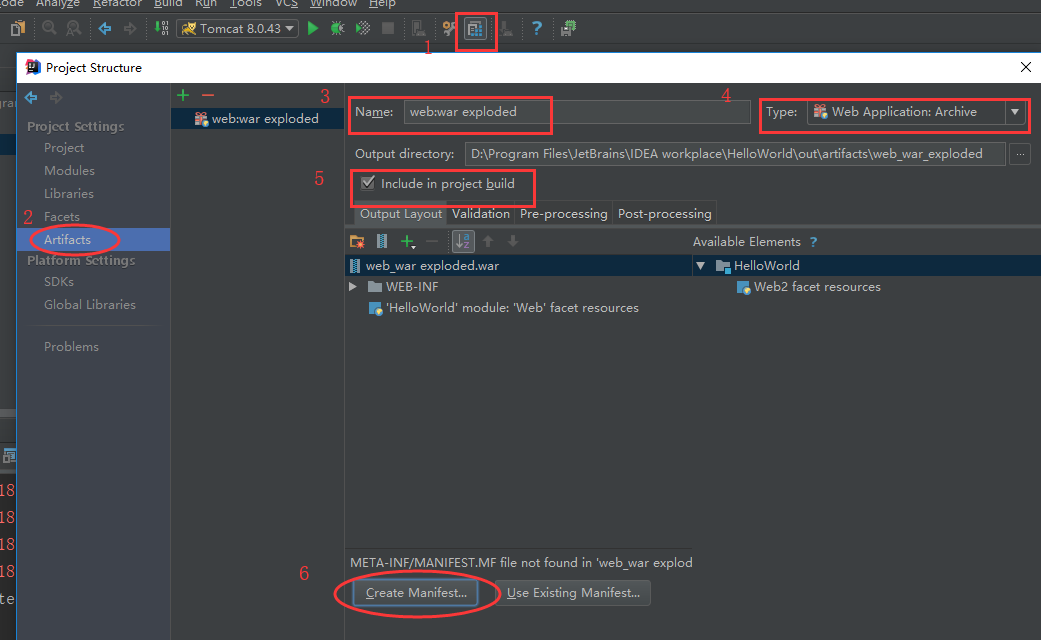Add copy of element plus dropdown
Viewport: 1041px width, 640px height.
click(x=408, y=242)
